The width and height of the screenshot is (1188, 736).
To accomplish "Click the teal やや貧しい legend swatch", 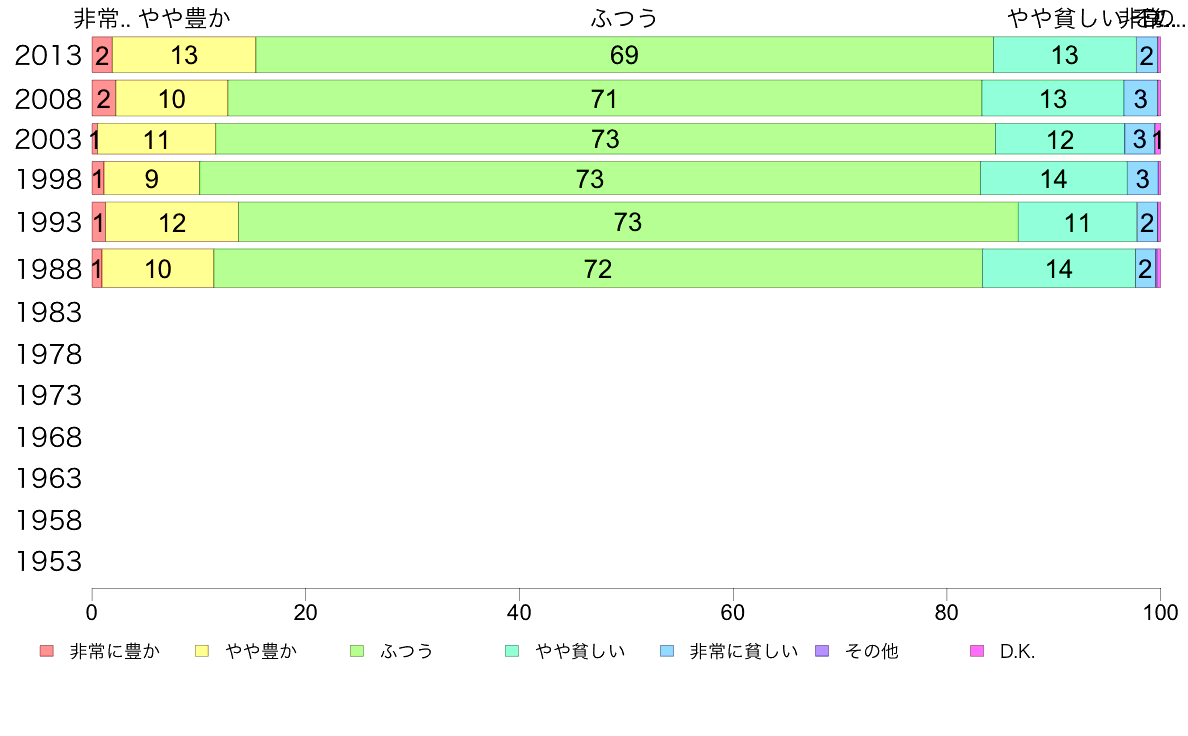I will pyautogui.click(x=512, y=651).
